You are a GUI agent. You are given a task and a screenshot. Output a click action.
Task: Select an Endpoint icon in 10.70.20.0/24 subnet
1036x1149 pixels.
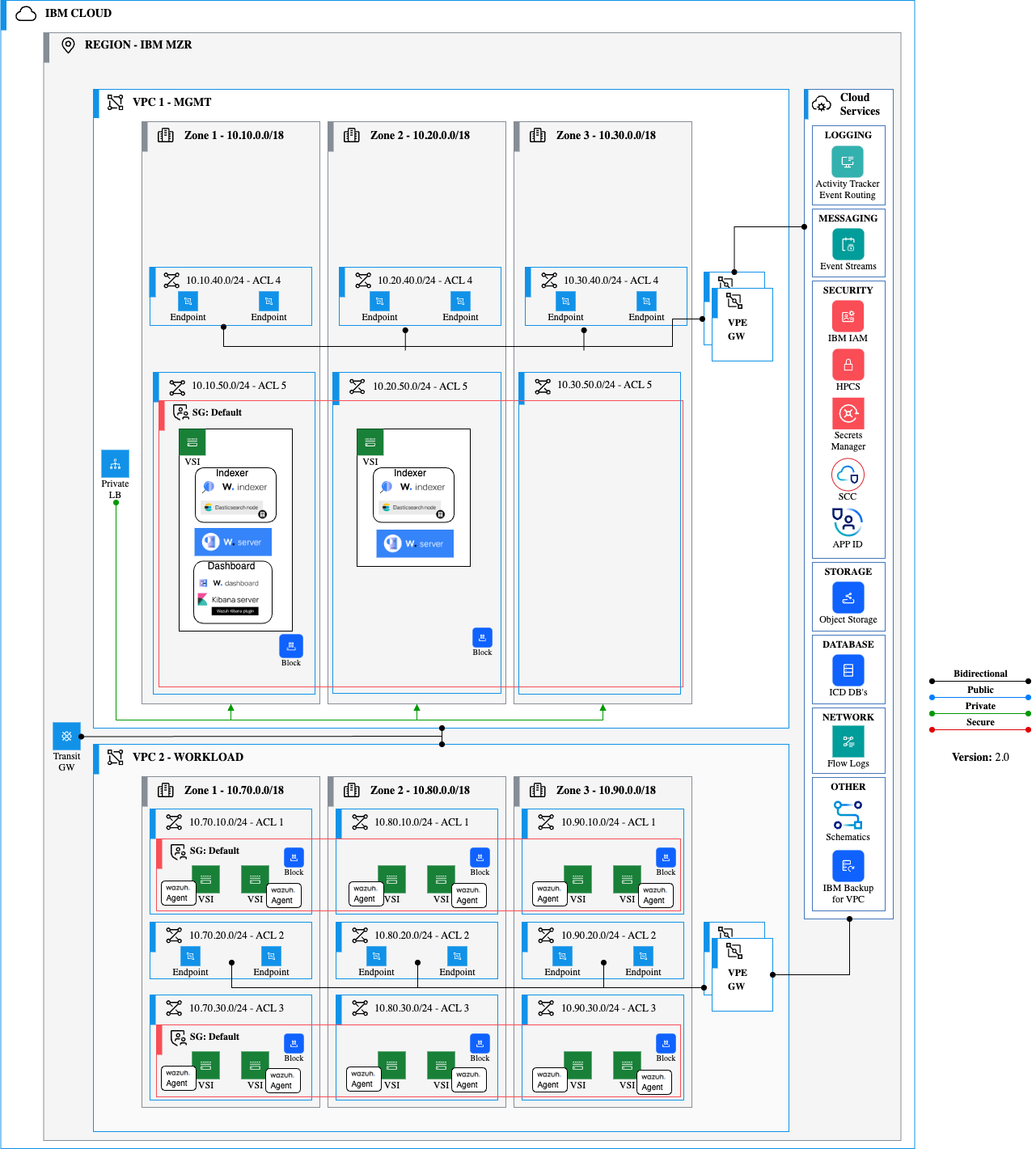[x=191, y=957]
